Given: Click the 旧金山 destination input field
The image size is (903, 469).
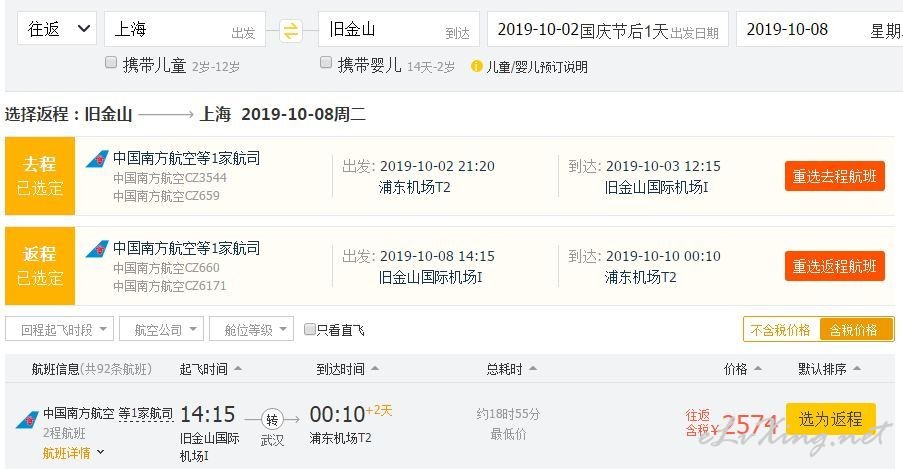Looking at the screenshot, I should pyautogui.click(x=399, y=29).
